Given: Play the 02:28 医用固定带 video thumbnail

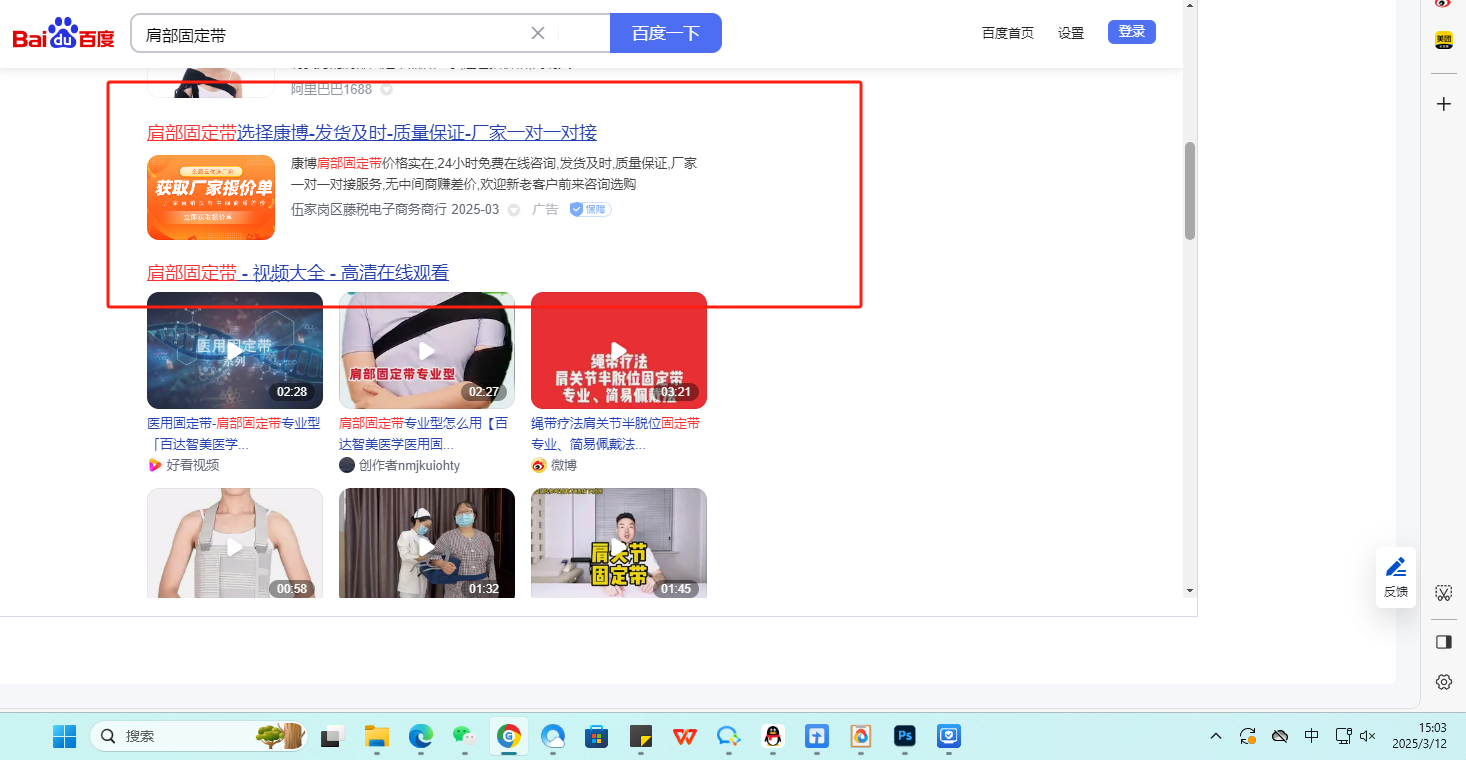Looking at the screenshot, I should 235,350.
